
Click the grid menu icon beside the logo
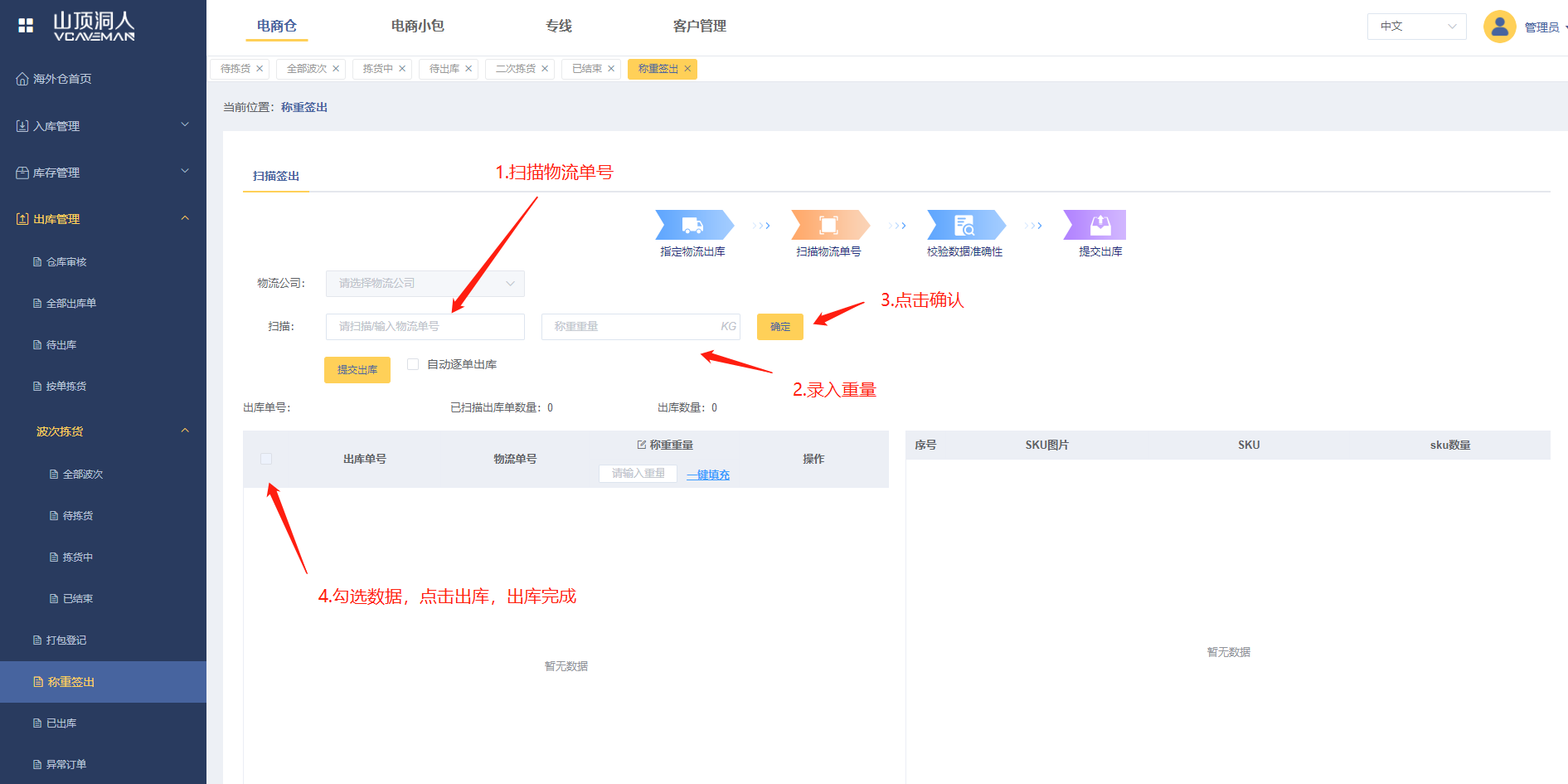pyautogui.click(x=26, y=26)
